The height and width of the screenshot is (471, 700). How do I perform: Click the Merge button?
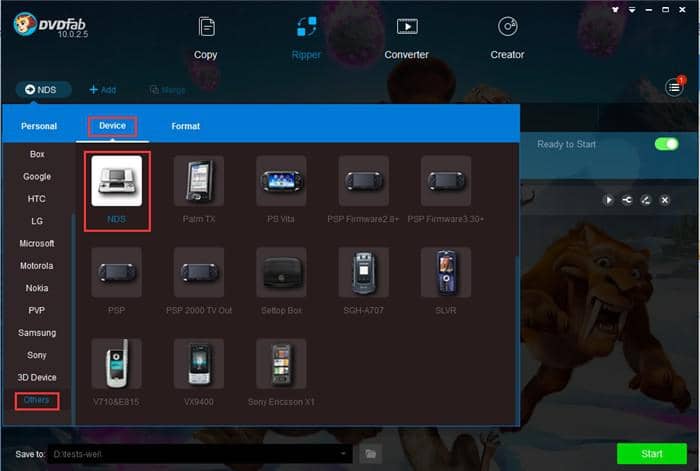168,90
